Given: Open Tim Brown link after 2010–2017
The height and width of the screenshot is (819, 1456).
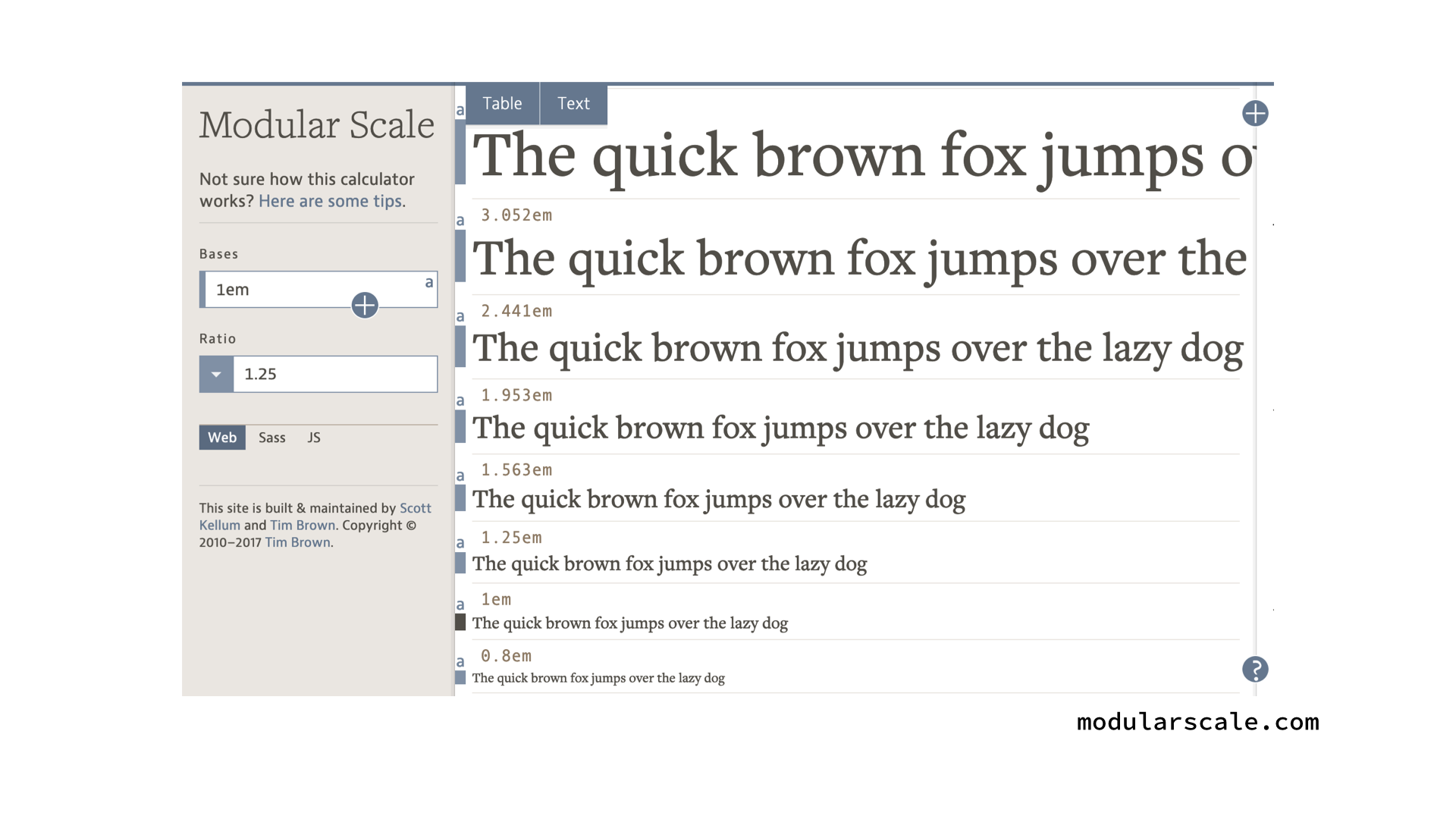Looking at the screenshot, I should (297, 542).
